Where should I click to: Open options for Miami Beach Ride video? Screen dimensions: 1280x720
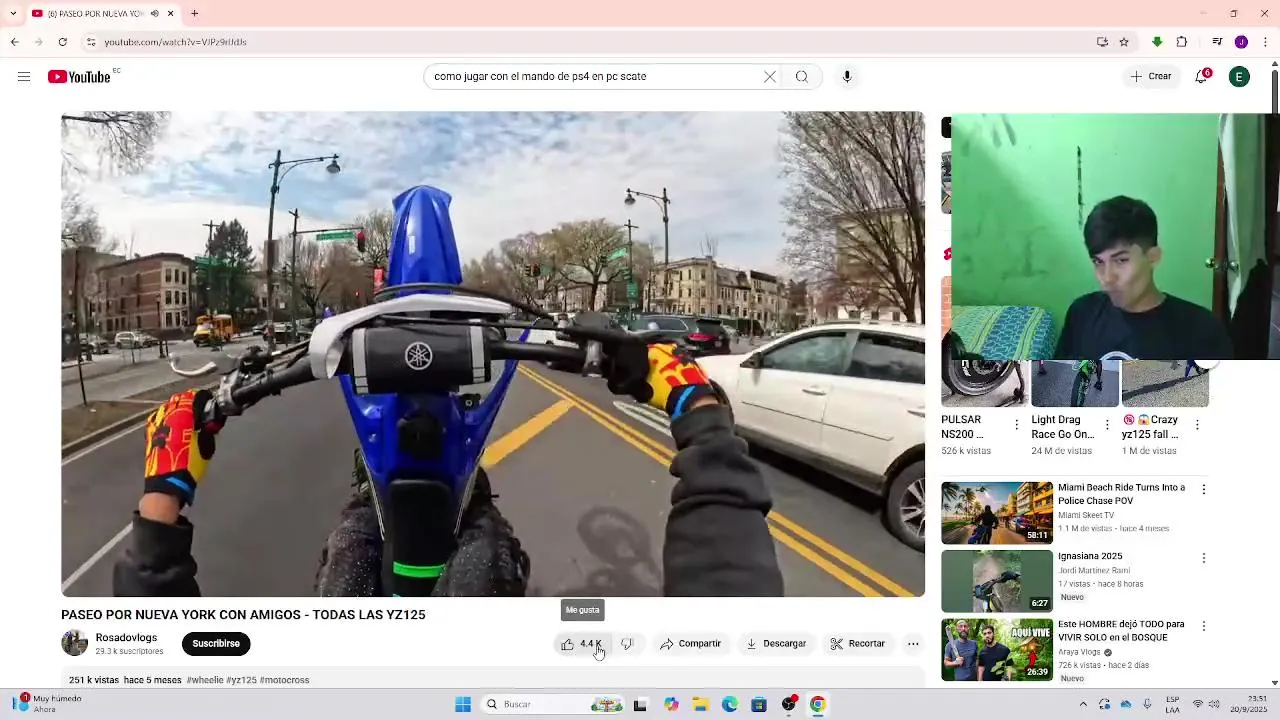[x=1204, y=490]
